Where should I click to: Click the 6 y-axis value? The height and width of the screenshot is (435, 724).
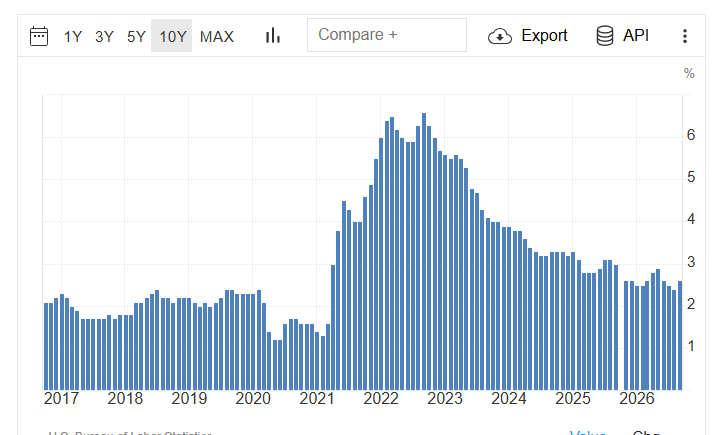click(x=691, y=135)
